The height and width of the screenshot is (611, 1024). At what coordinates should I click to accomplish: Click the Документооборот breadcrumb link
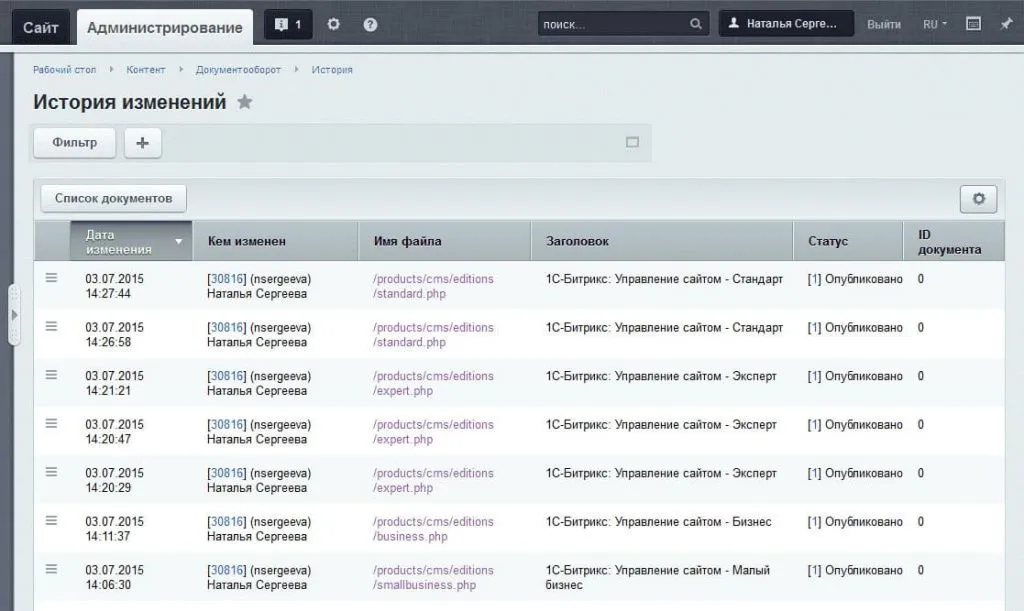[238, 70]
